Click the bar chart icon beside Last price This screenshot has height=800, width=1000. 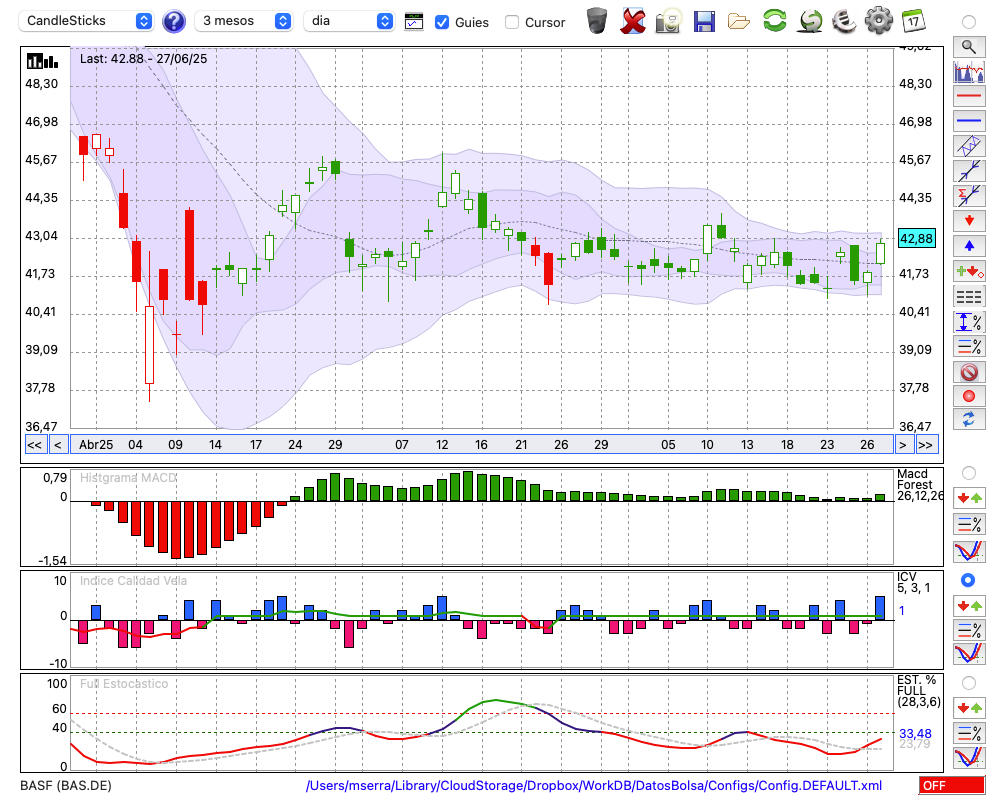pos(42,61)
